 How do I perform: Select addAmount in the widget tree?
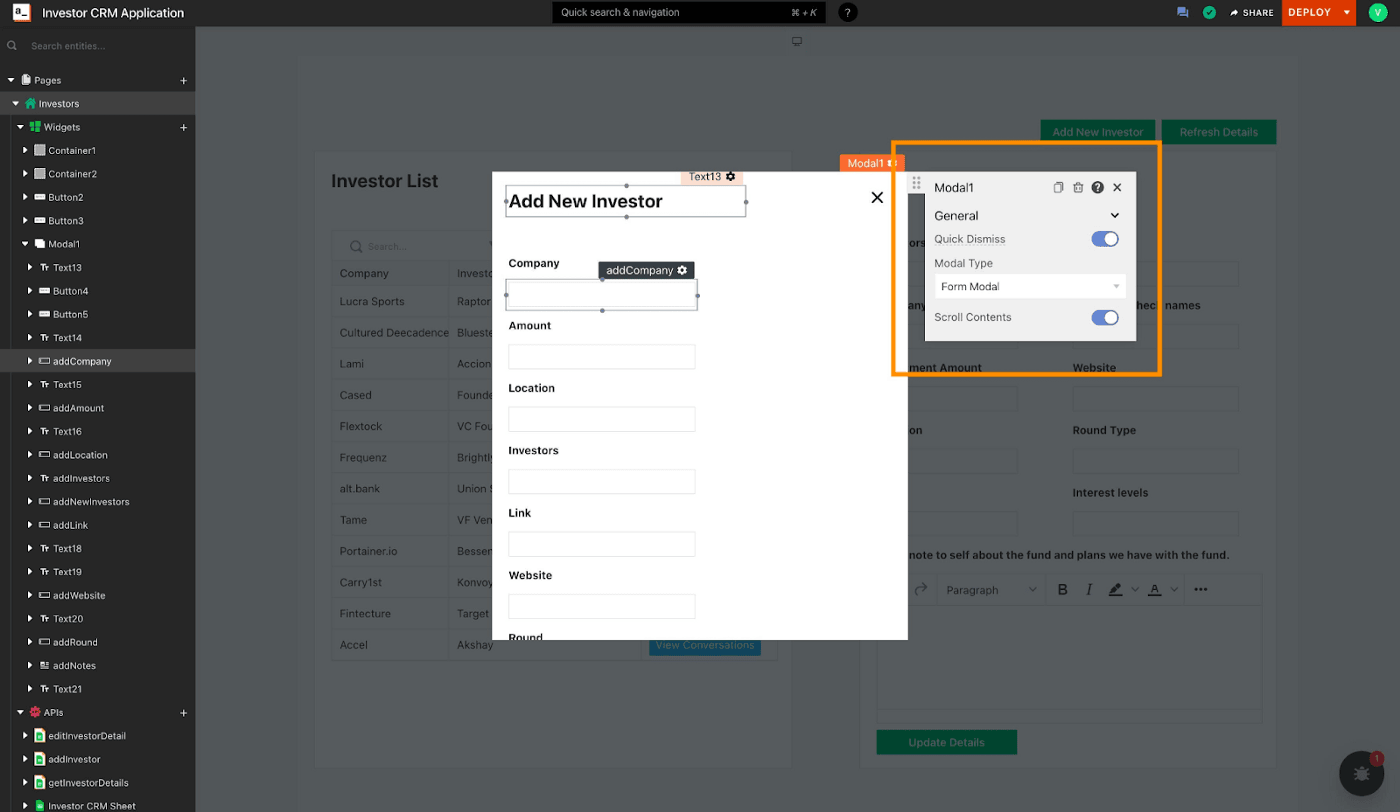click(78, 408)
